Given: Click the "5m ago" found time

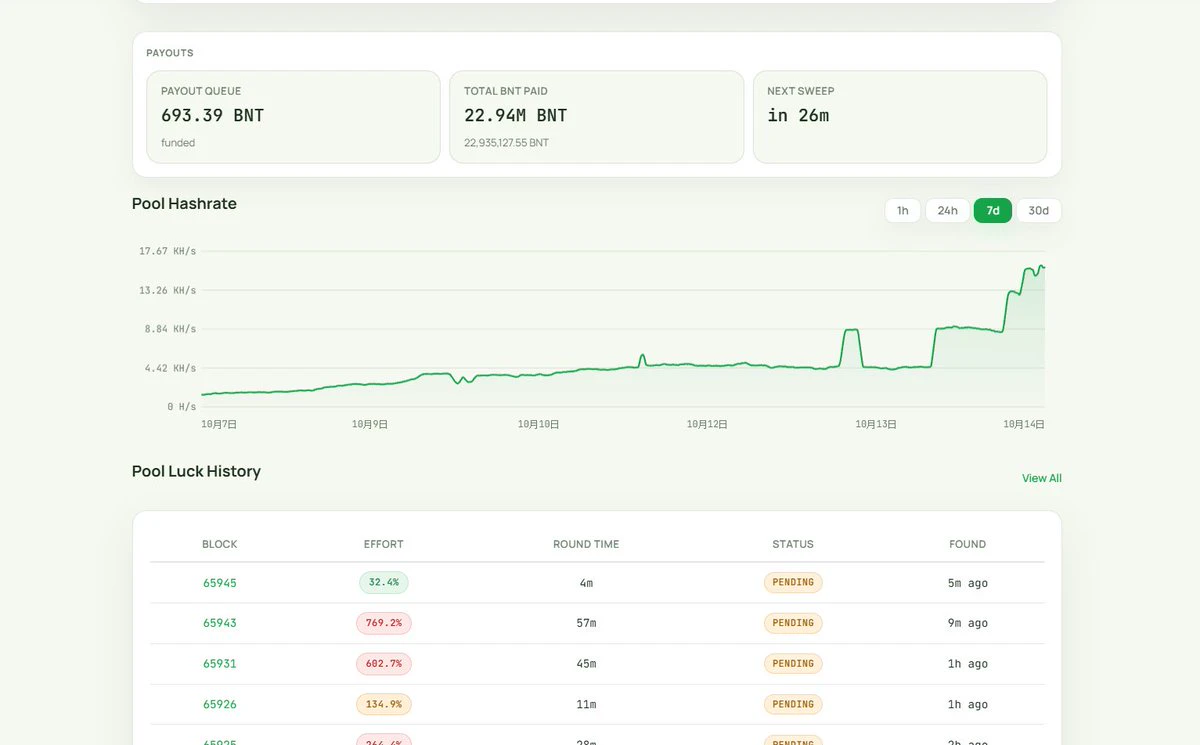Looking at the screenshot, I should (968, 583).
